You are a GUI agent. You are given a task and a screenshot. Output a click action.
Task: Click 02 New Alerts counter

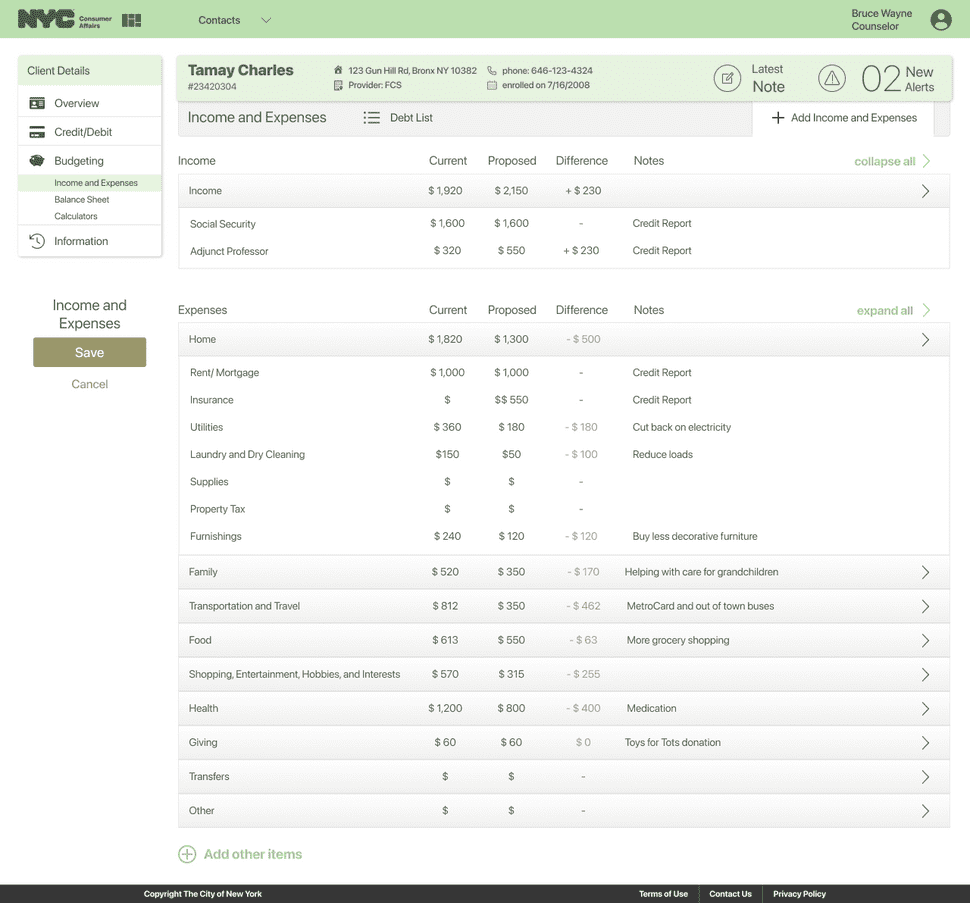click(898, 79)
